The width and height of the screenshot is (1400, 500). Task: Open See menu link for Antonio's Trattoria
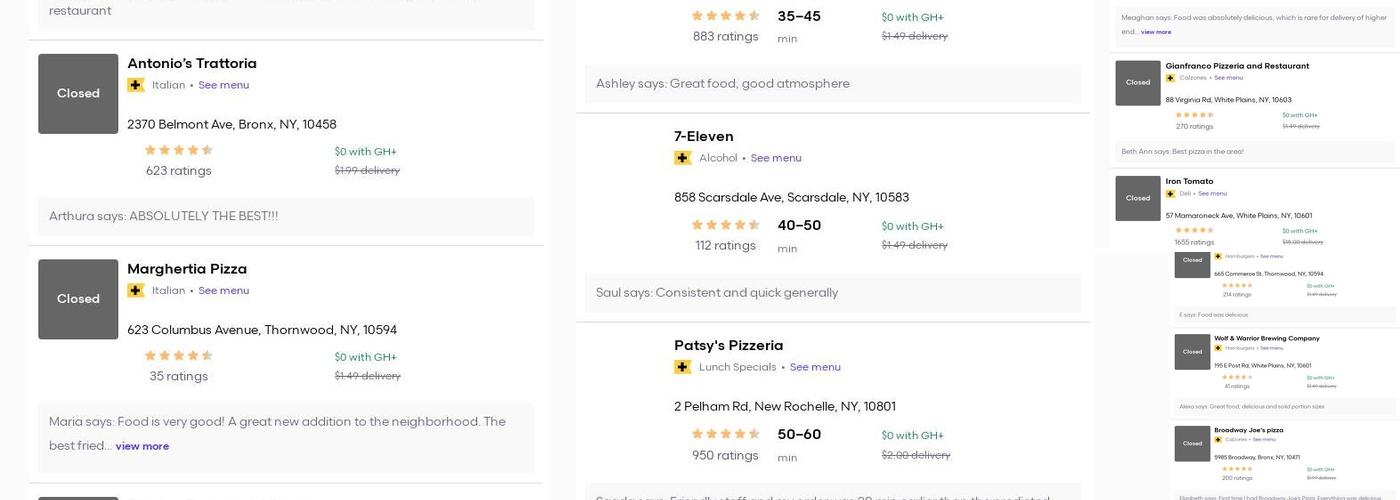[x=223, y=85]
